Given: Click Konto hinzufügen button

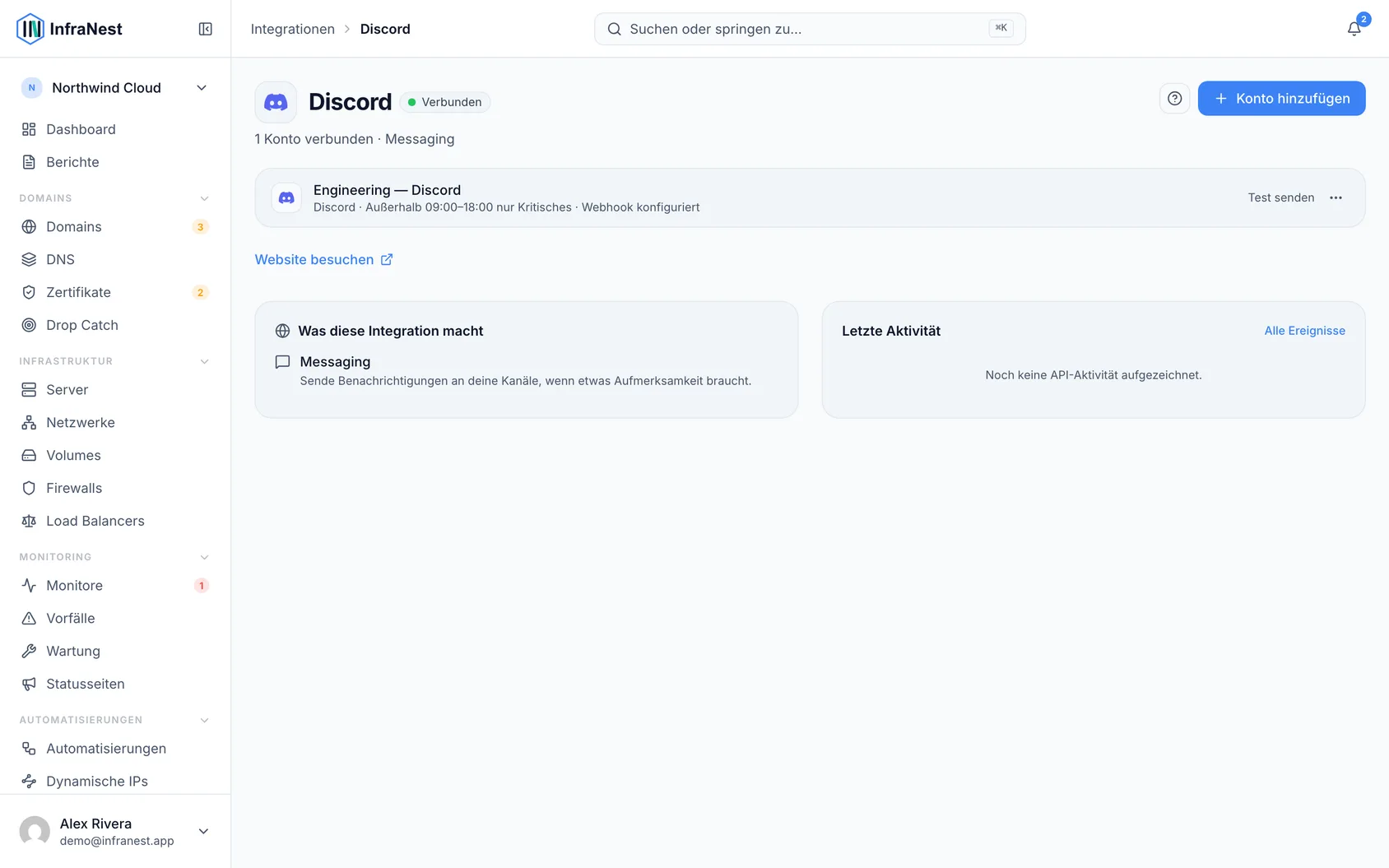Looking at the screenshot, I should click(x=1281, y=99).
